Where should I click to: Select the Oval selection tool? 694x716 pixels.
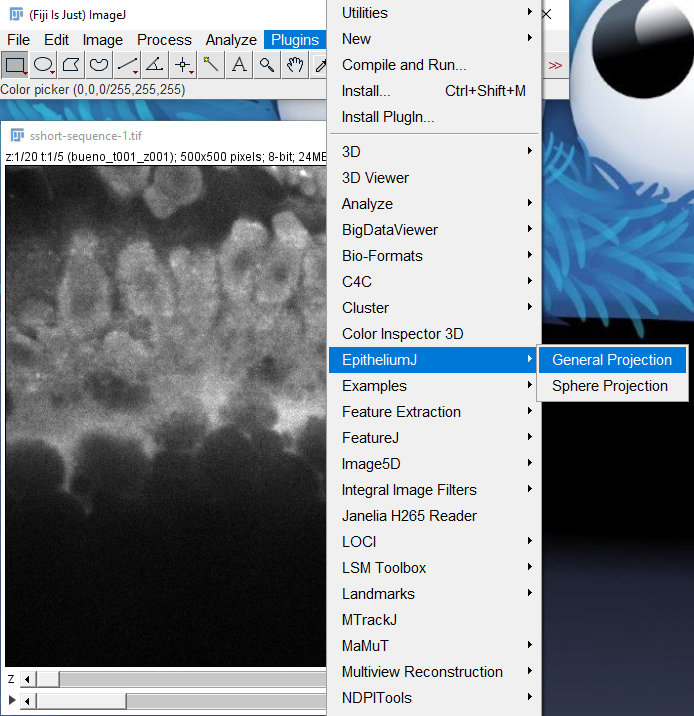click(x=43, y=65)
